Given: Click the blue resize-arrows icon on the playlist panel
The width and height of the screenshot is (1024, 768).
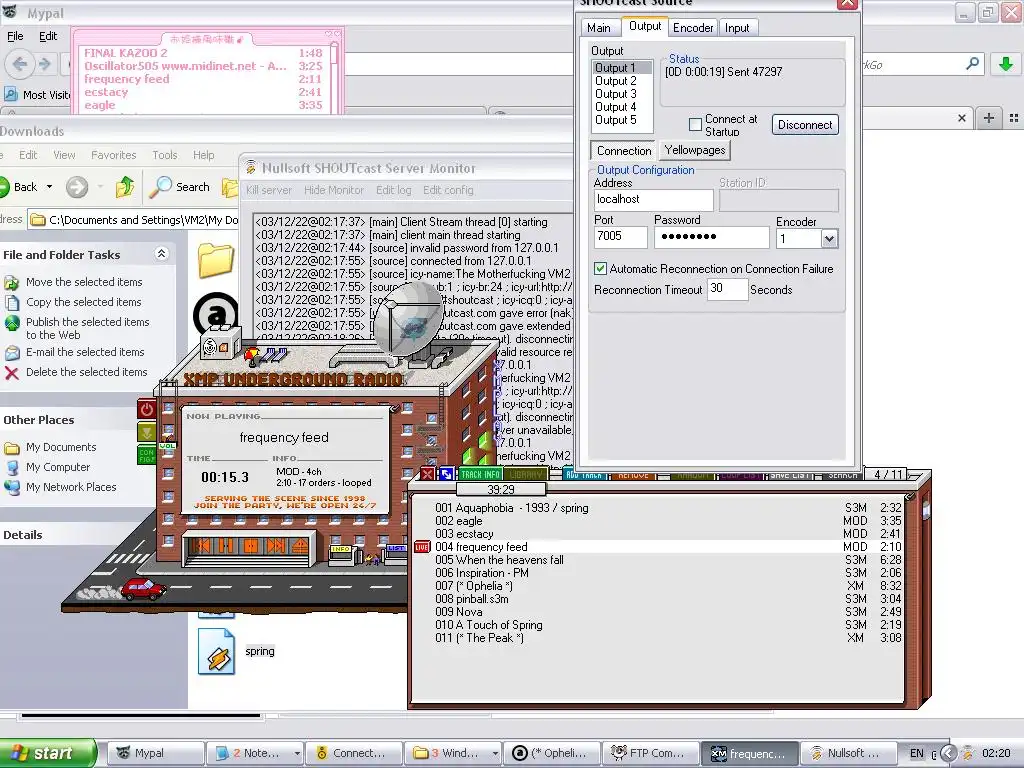Looking at the screenshot, I should tap(446, 474).
